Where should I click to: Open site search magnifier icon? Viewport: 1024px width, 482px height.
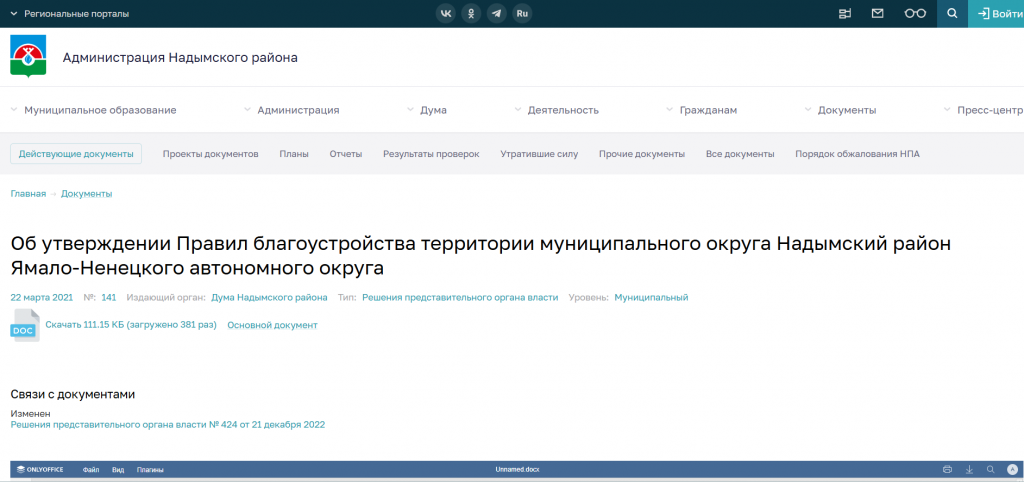pyautogui.click(x=952, y=14)
